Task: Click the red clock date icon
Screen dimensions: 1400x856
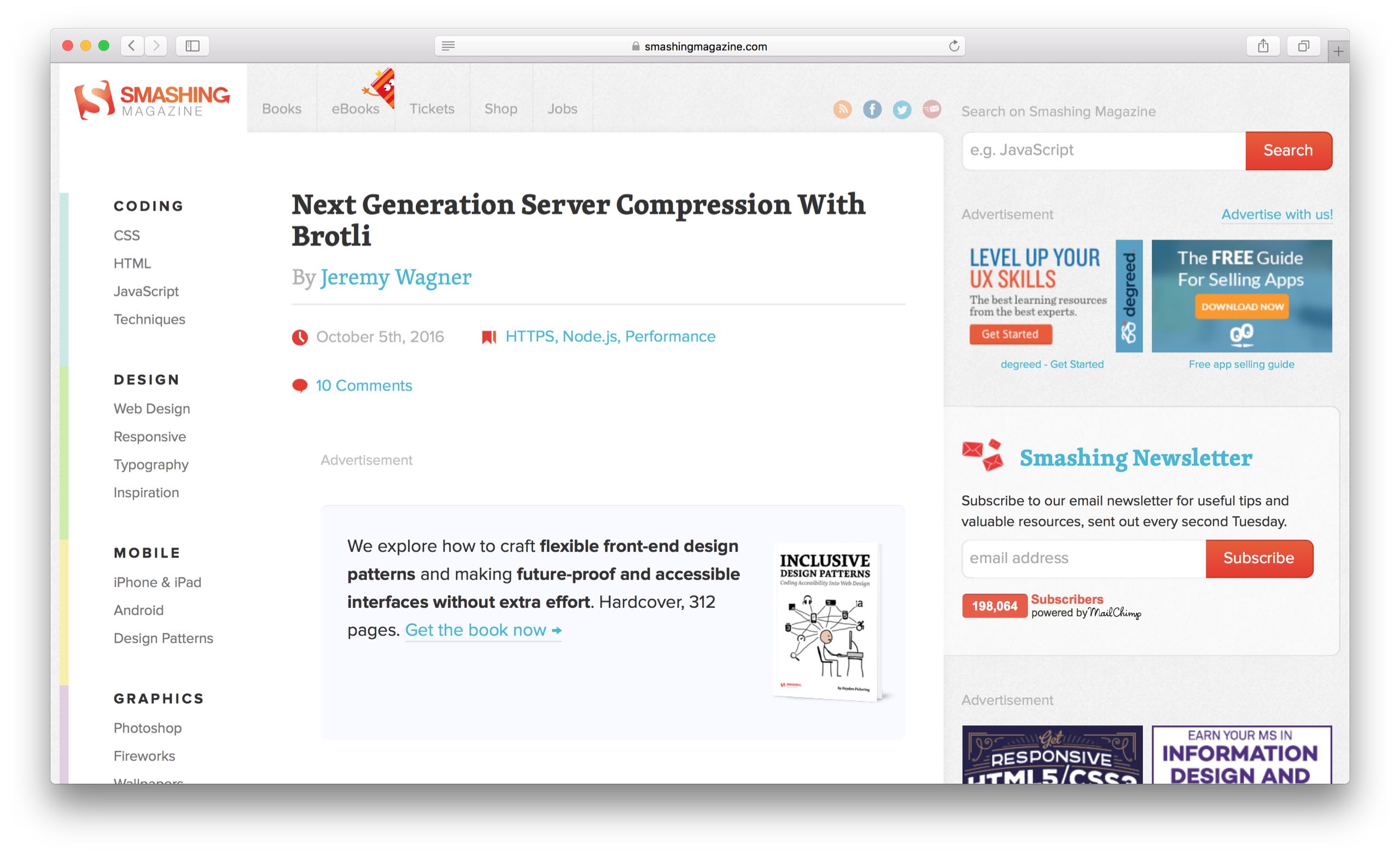Action: (x=300, y=337)
